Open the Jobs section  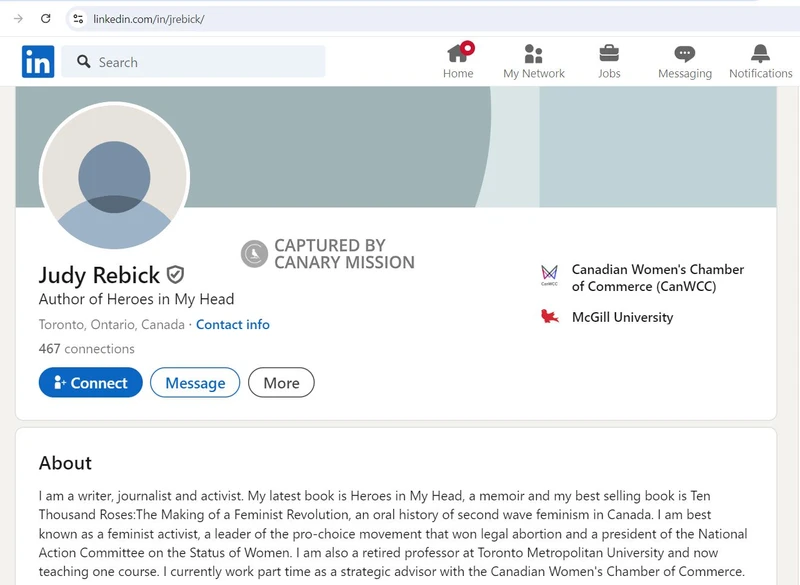[x=609, y=60]
